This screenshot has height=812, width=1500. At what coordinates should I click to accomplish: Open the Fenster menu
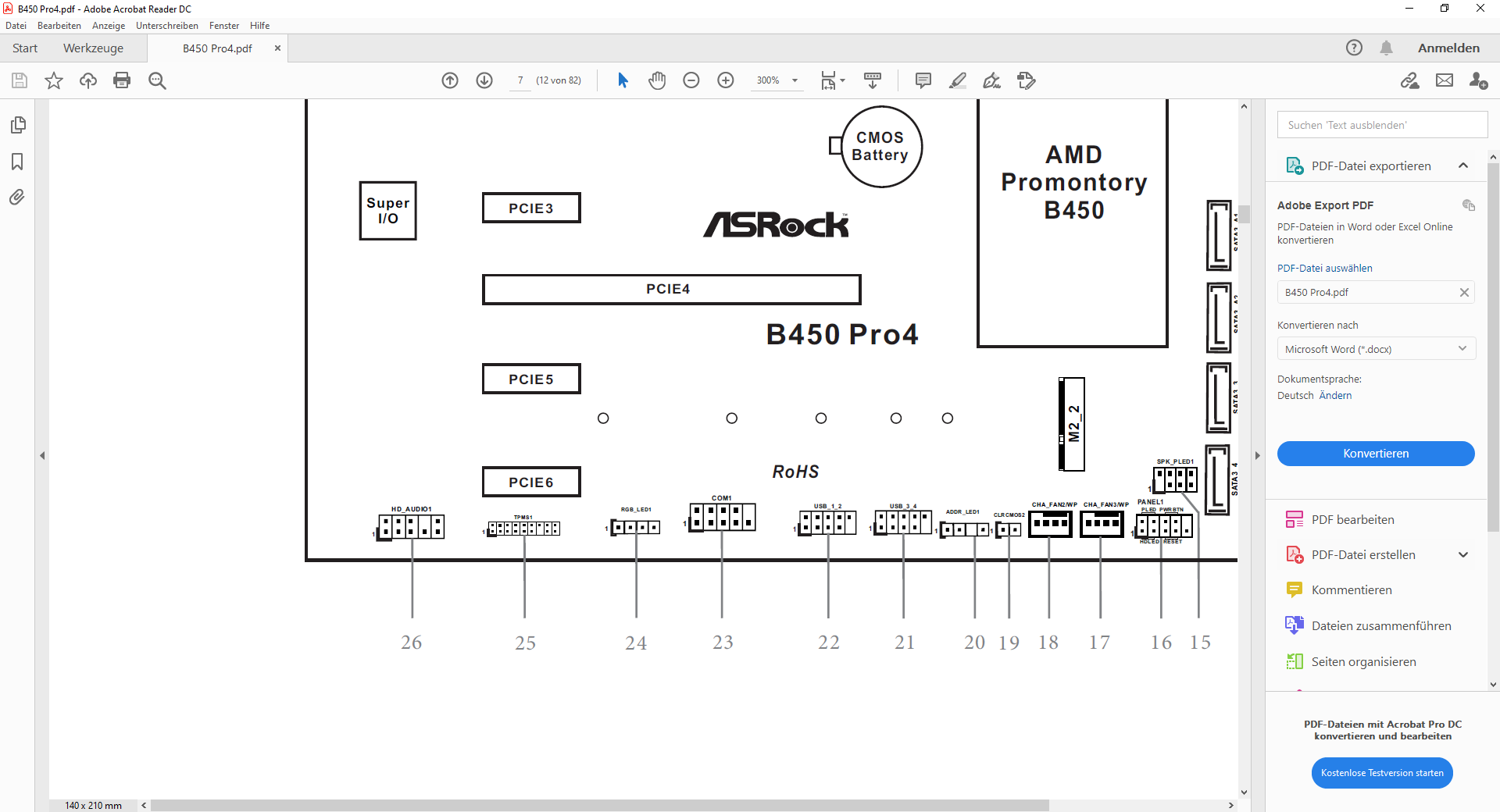(x=224, y=26)
